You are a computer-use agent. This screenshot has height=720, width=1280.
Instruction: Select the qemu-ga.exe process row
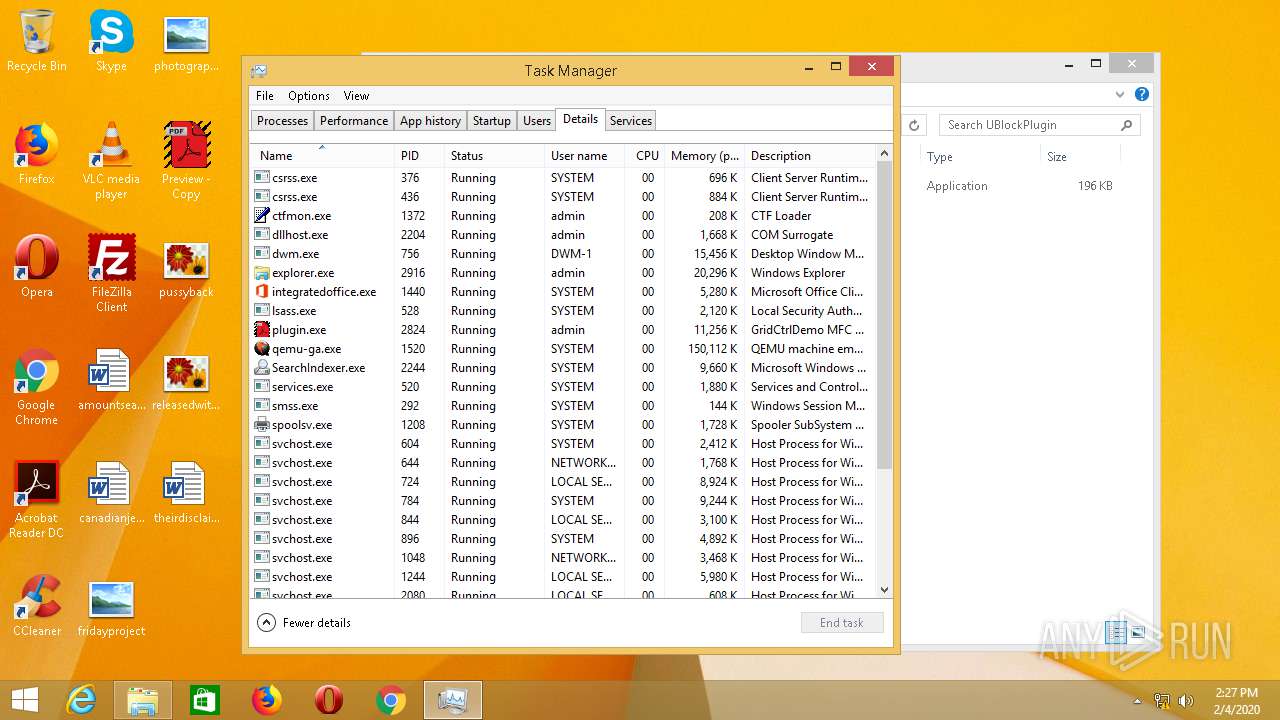(562, 349)
